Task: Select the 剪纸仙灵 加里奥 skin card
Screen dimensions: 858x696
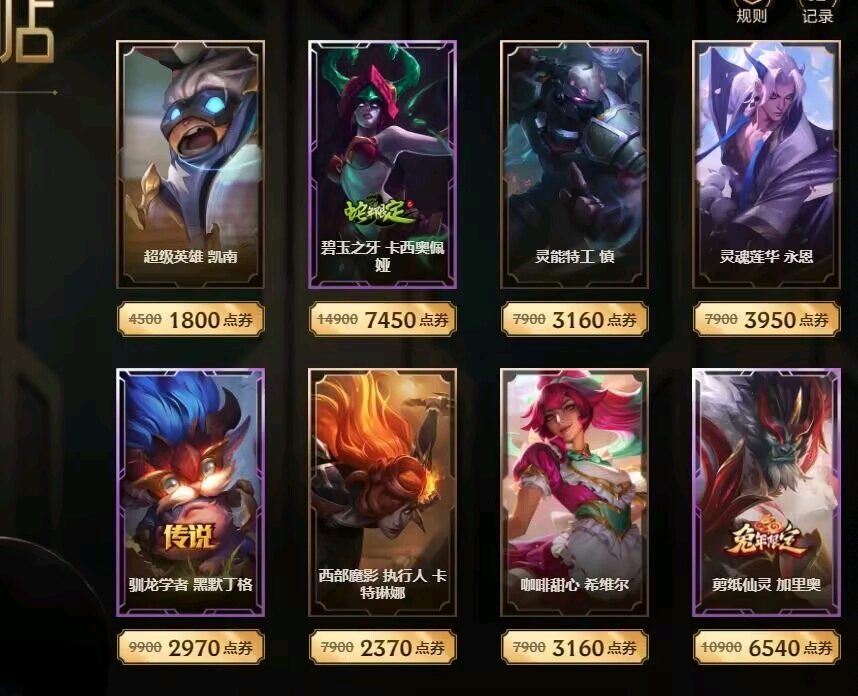Action: [766, 492]
